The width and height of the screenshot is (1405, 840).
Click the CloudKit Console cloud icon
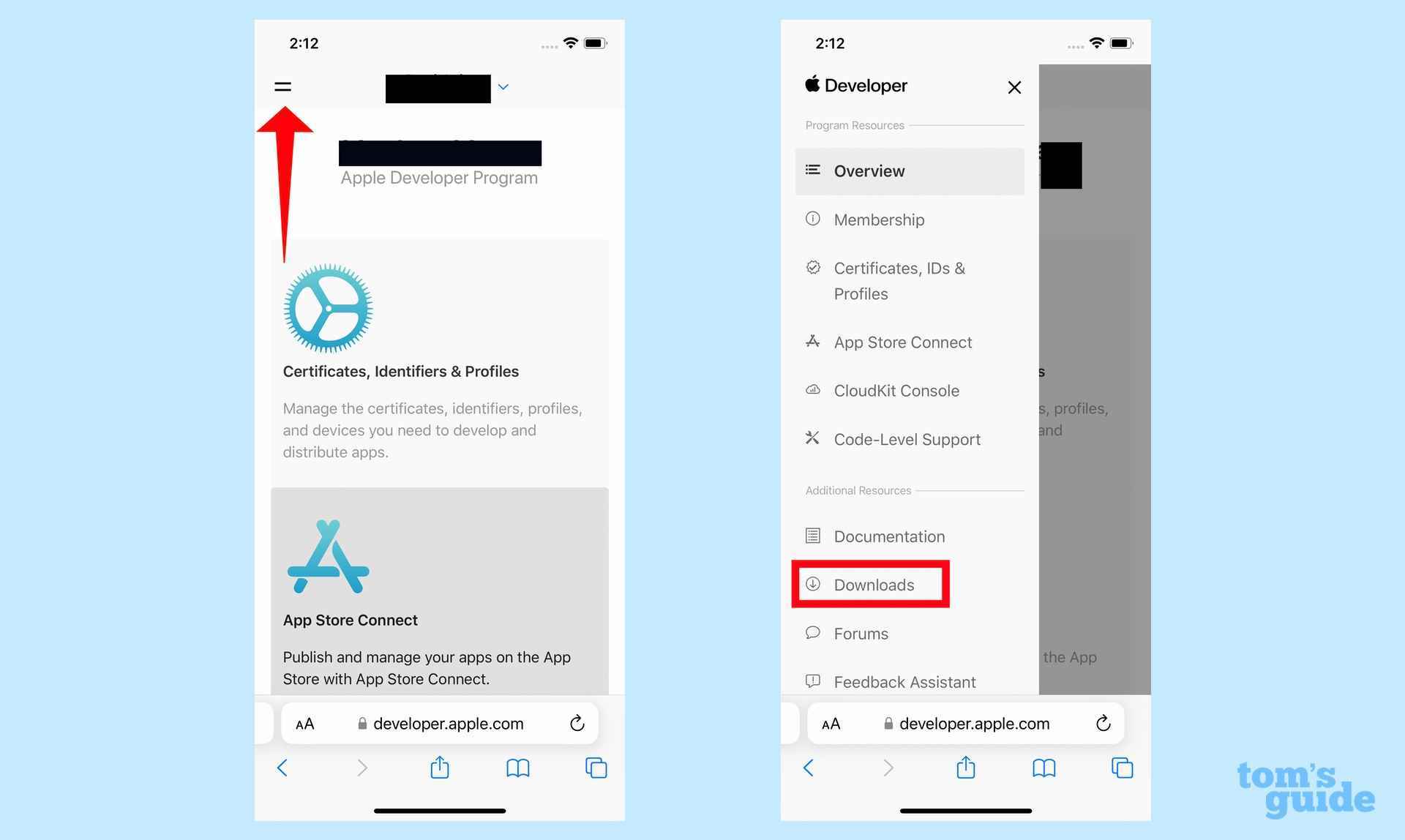tap(813, 390)
